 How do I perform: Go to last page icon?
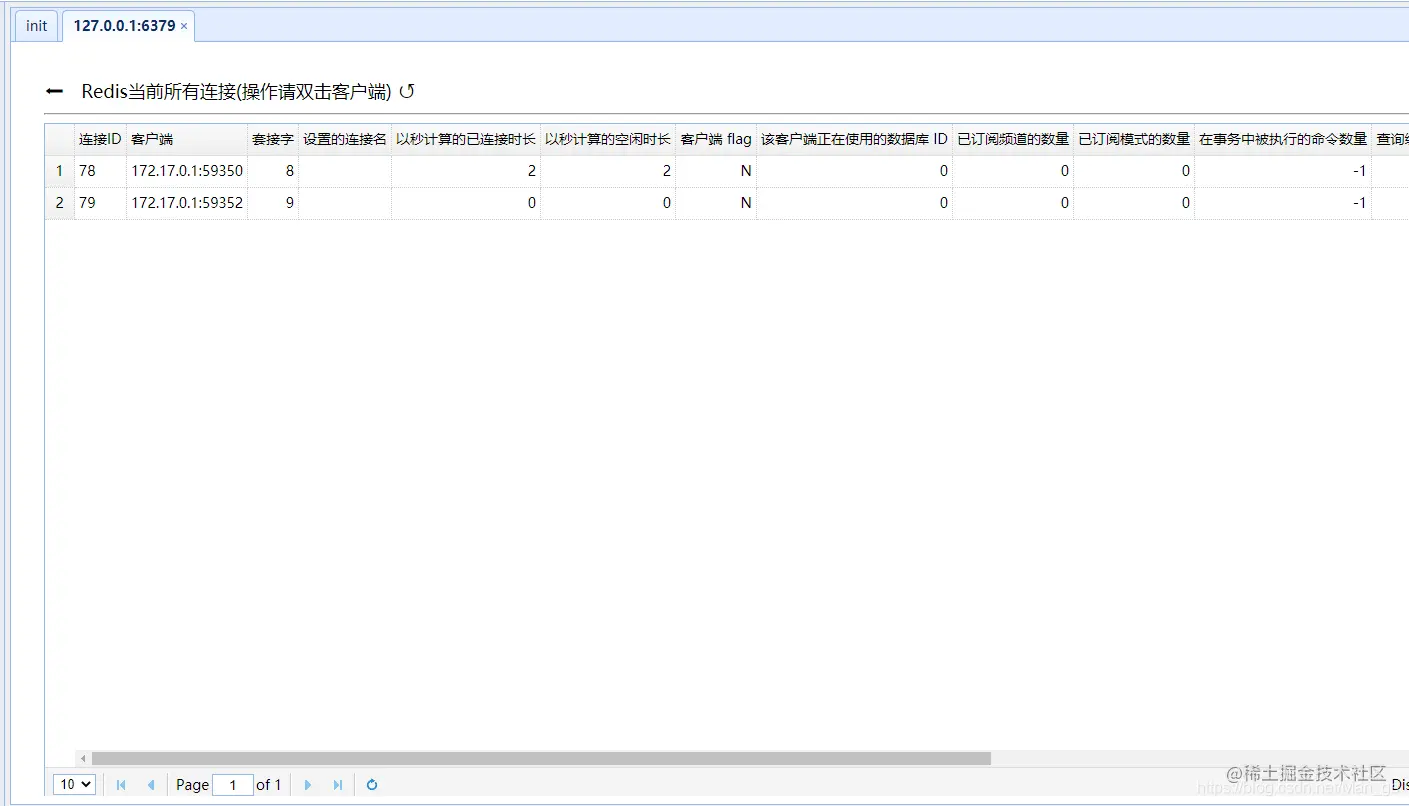click(337, 785)
